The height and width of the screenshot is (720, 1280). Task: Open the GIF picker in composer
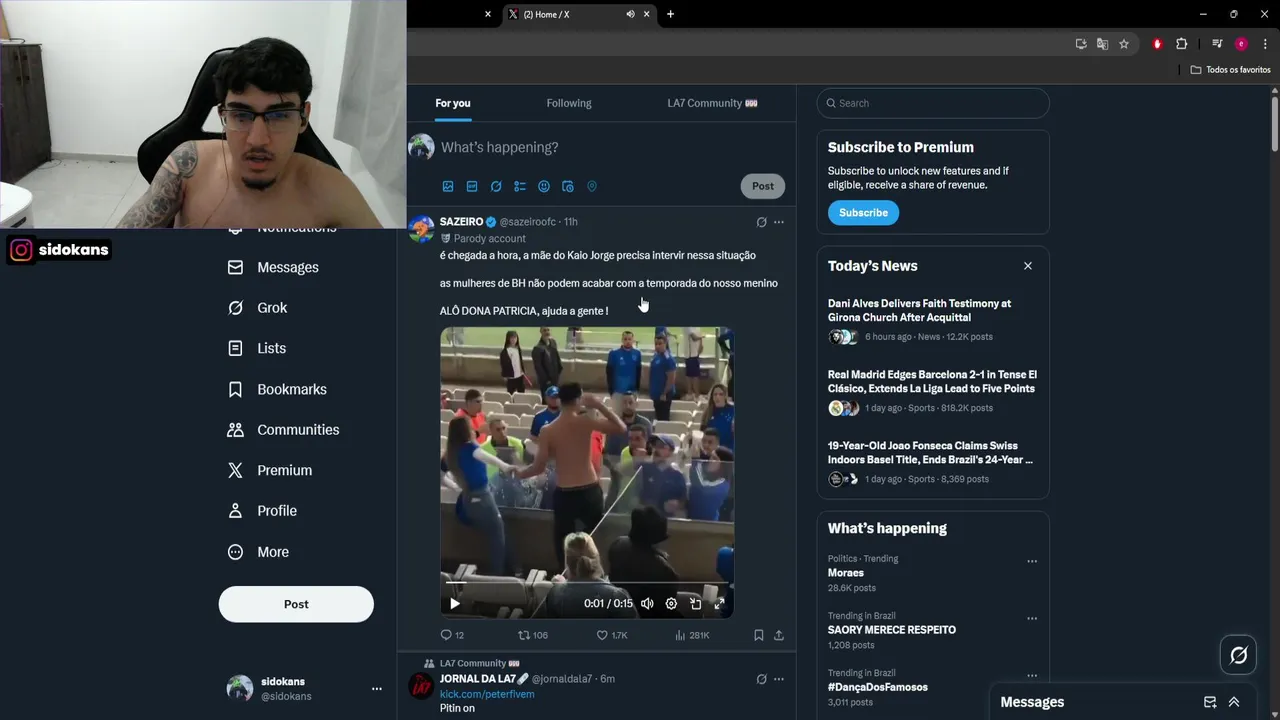point(472,186)
